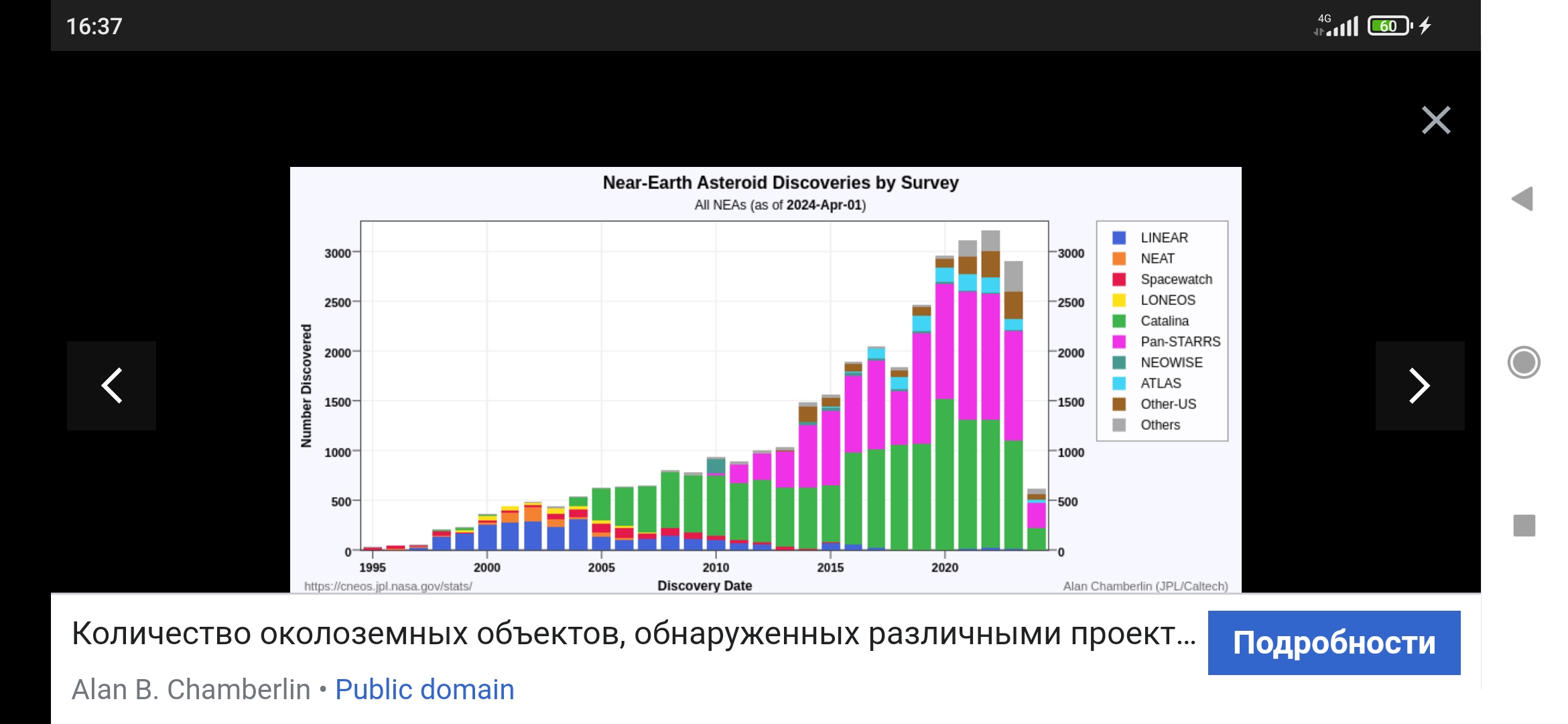
Task: Tap the Alan B. Chamberlin author text
Action: pos(190,689)
